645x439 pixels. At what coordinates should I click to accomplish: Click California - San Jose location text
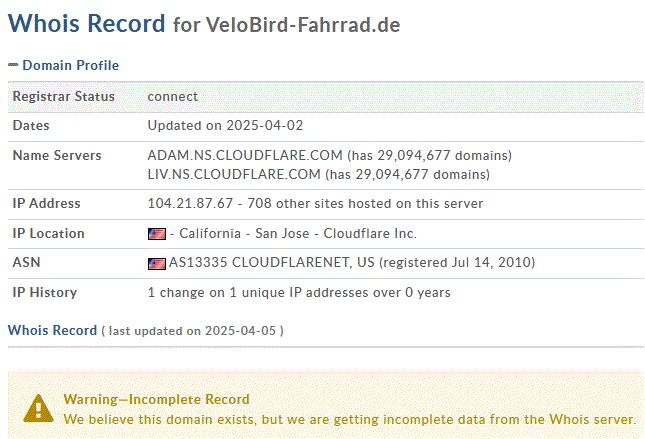tap(244, 234)
